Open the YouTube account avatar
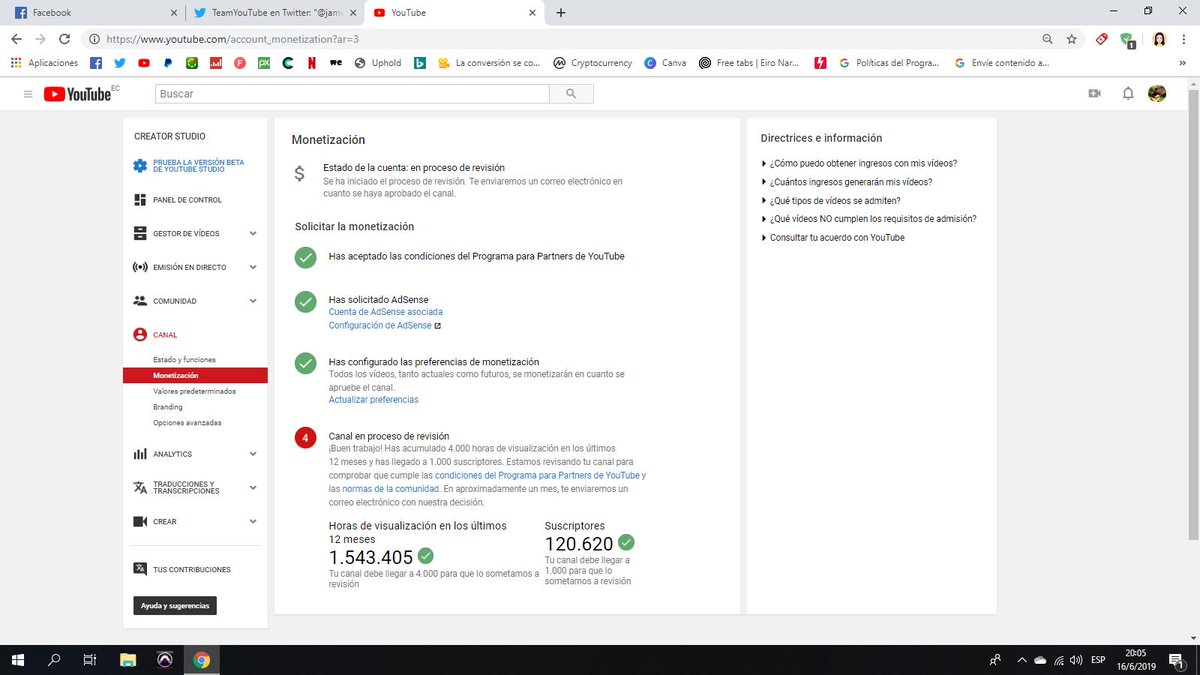Image resolution: width=1200 pixels, height=675 pixels. (x=1157, y=93)
